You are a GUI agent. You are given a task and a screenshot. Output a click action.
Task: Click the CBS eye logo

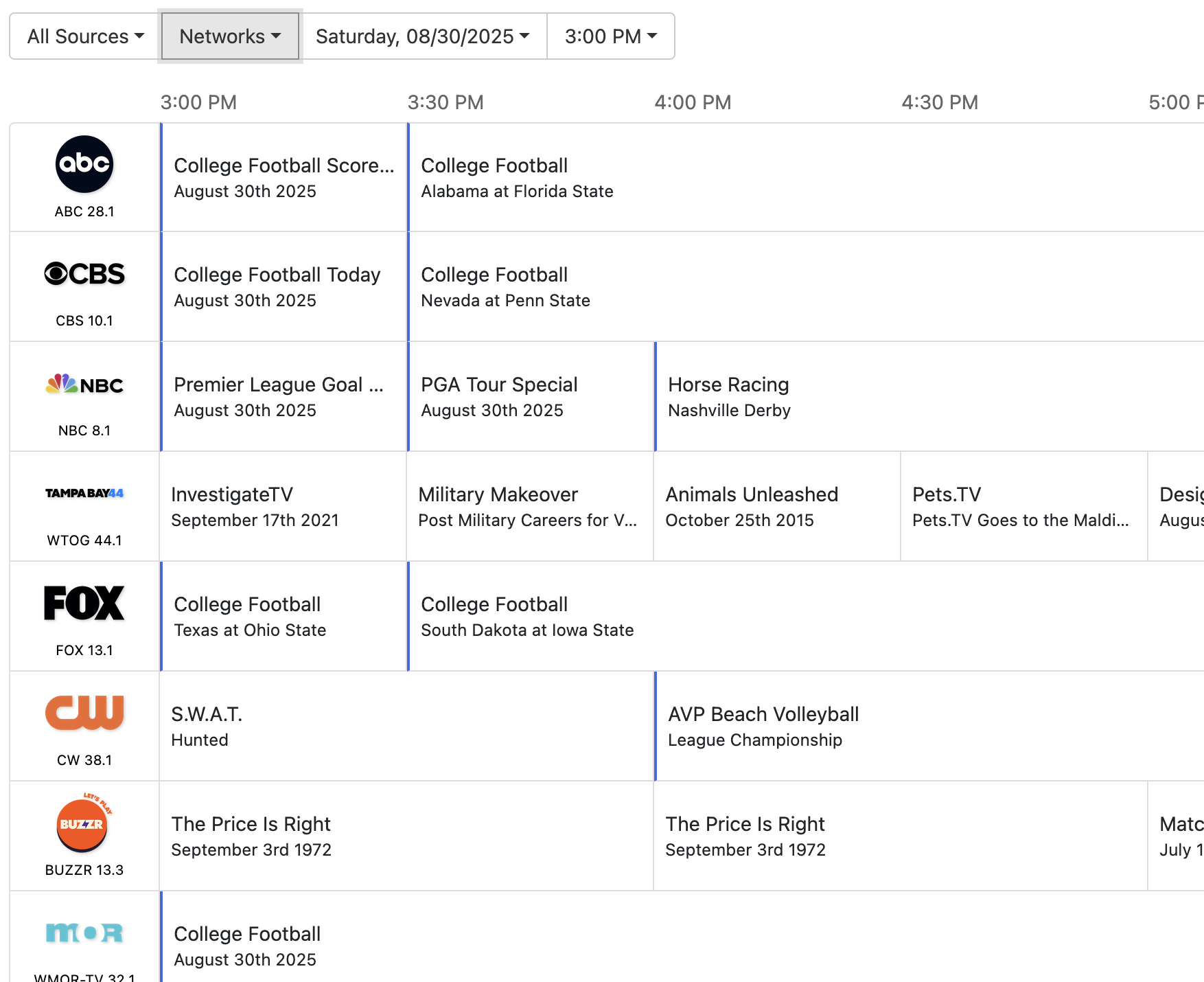[x=84, y=274]
